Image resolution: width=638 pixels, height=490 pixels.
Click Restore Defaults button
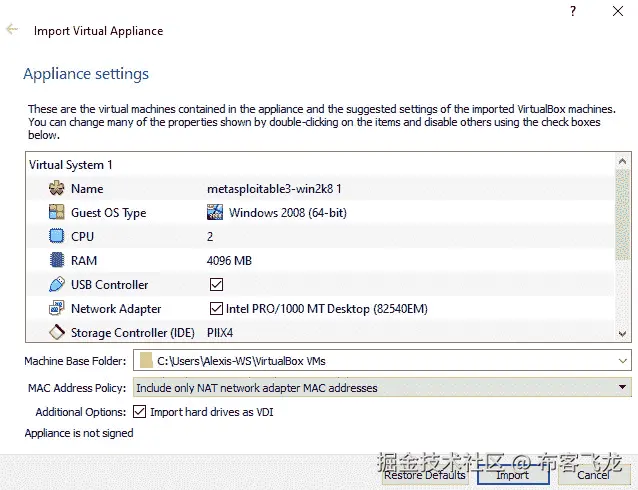pos(425,475)
